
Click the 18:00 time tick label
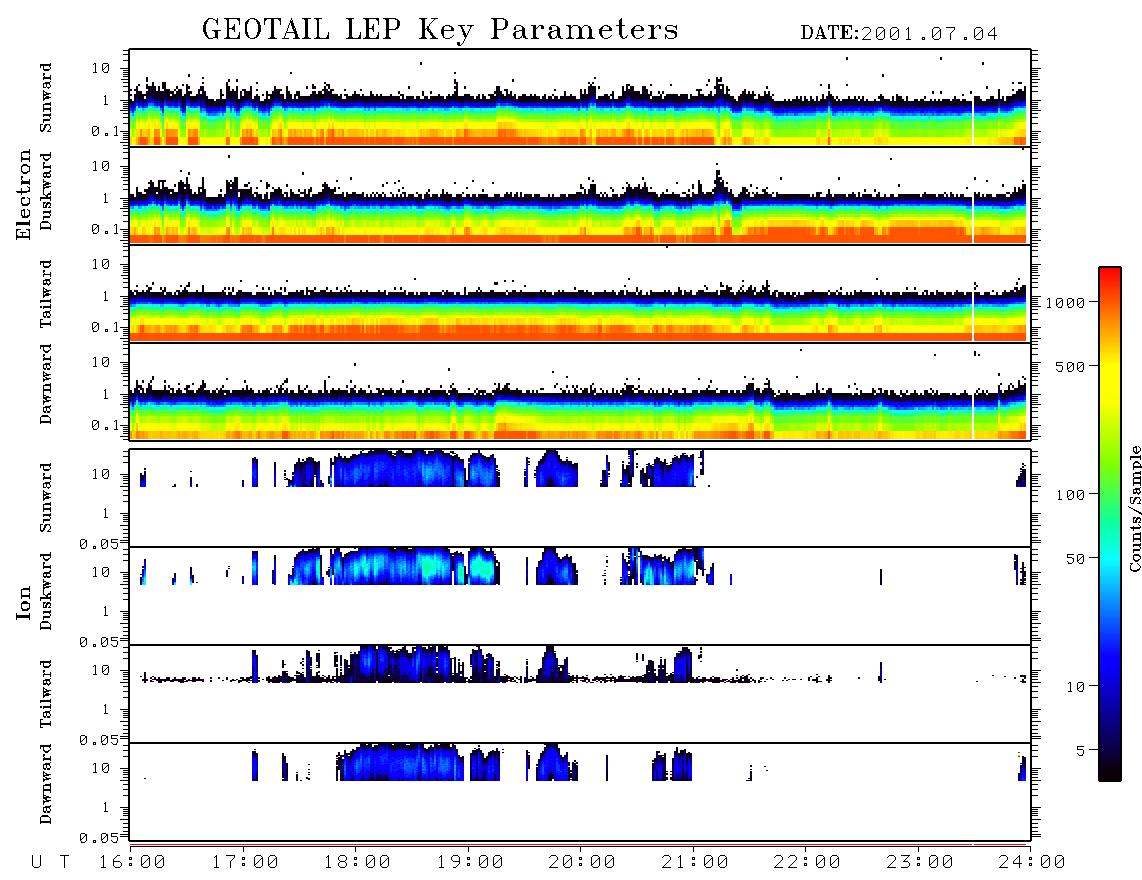(357, 863)
